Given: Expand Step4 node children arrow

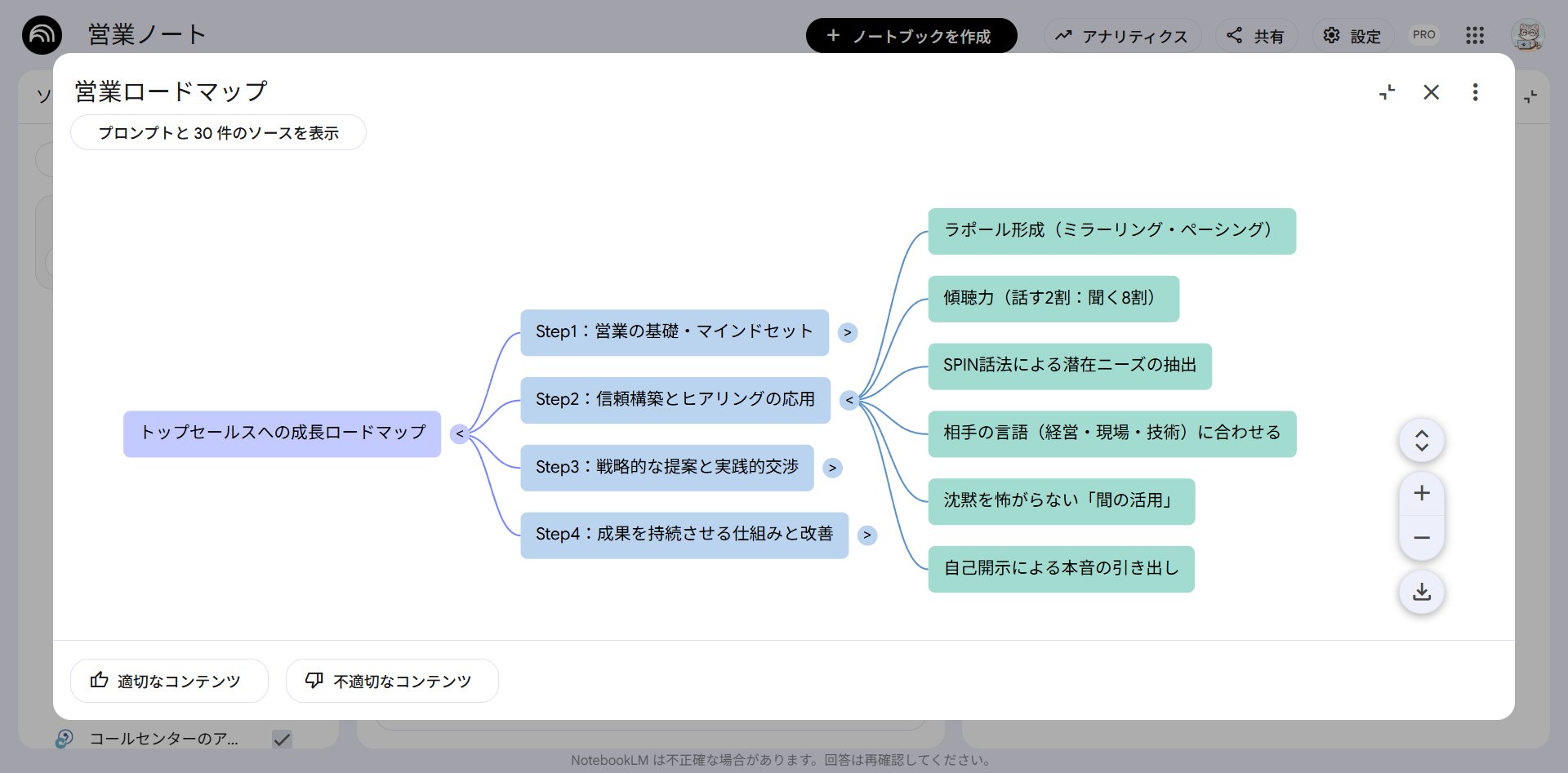Looking at the screenshot, I should click(867, 535).
